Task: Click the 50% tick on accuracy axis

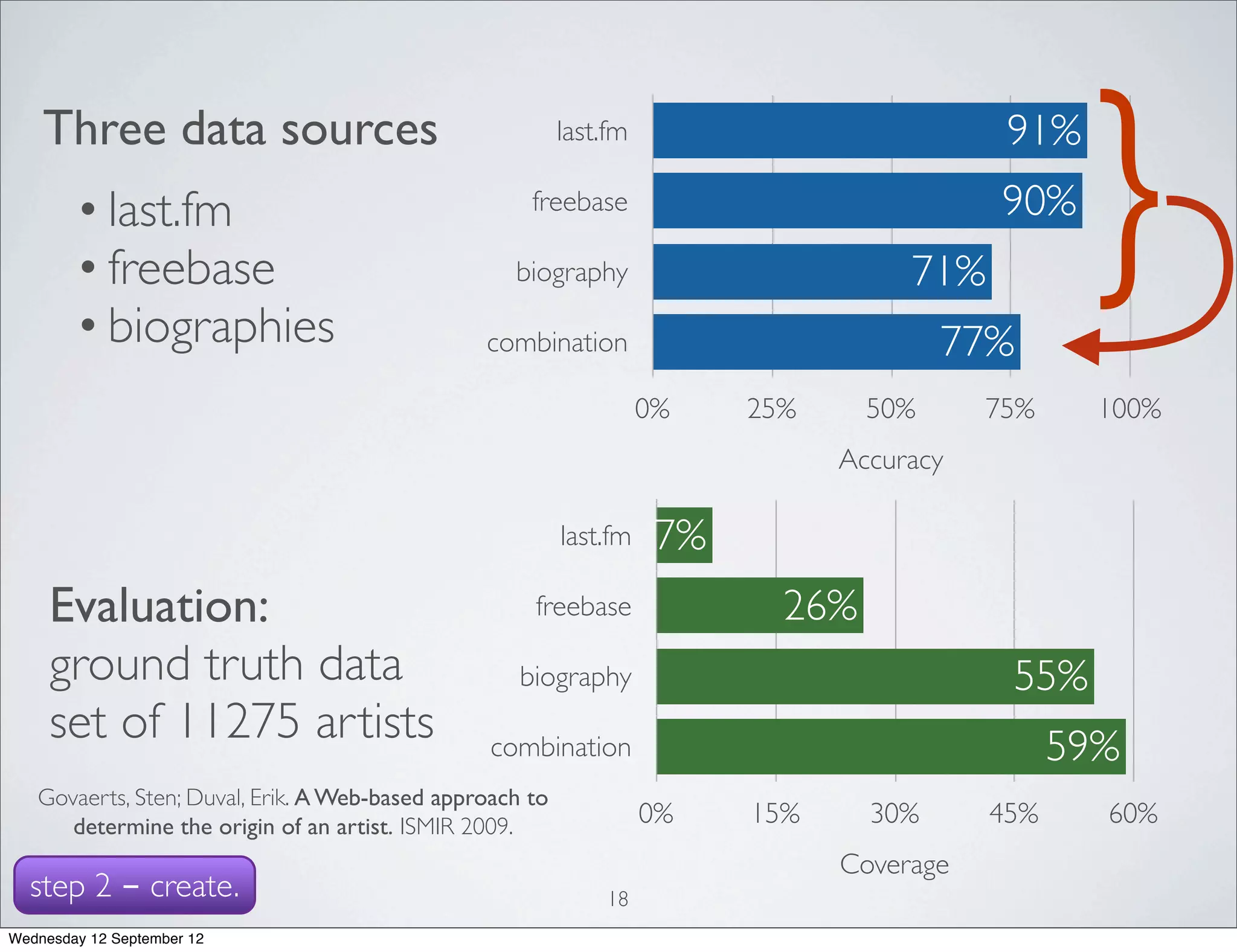Action: pos(891,409)
